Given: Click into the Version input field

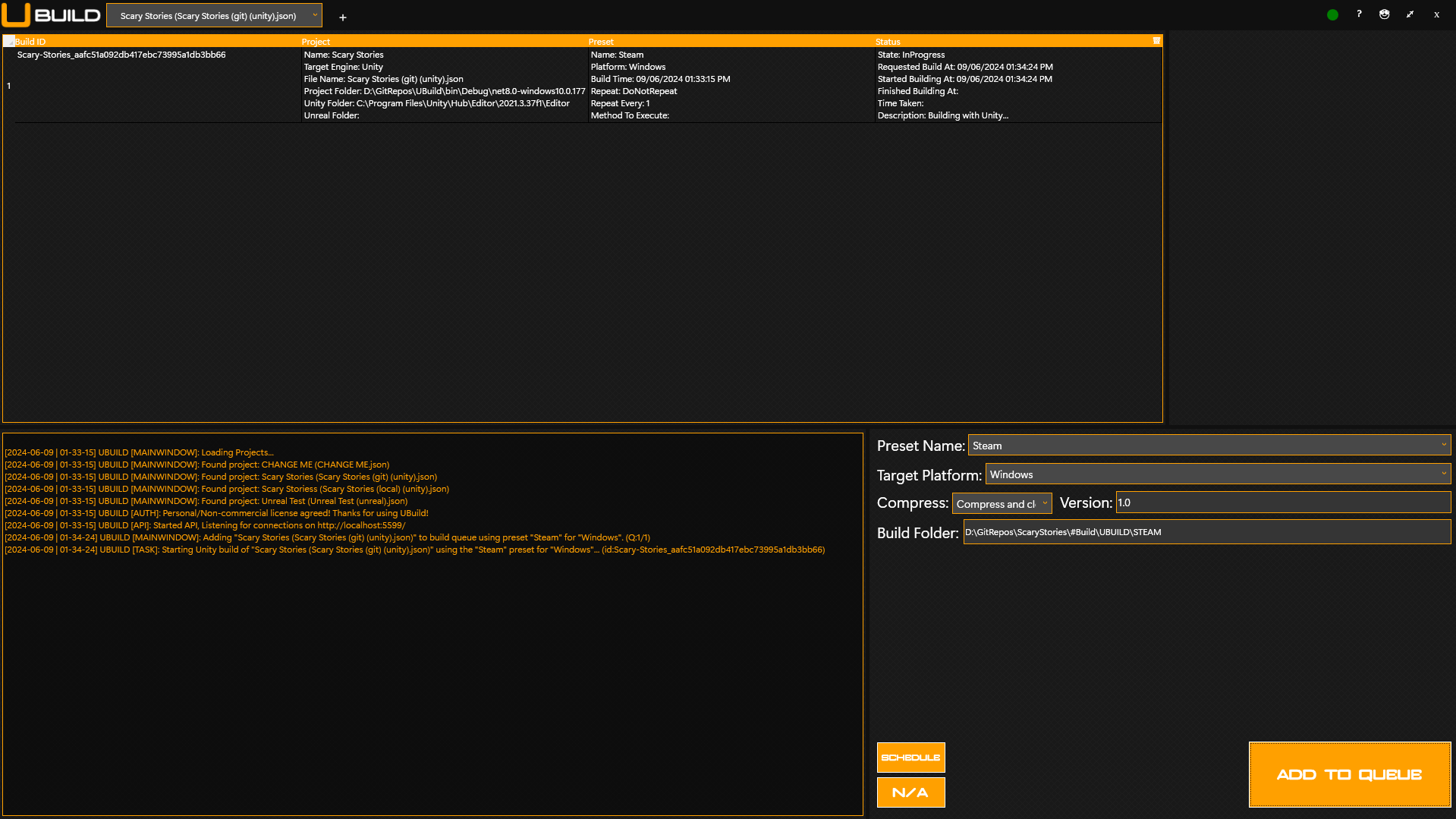Looking at the screenshot, I should tap(1282, 502).
